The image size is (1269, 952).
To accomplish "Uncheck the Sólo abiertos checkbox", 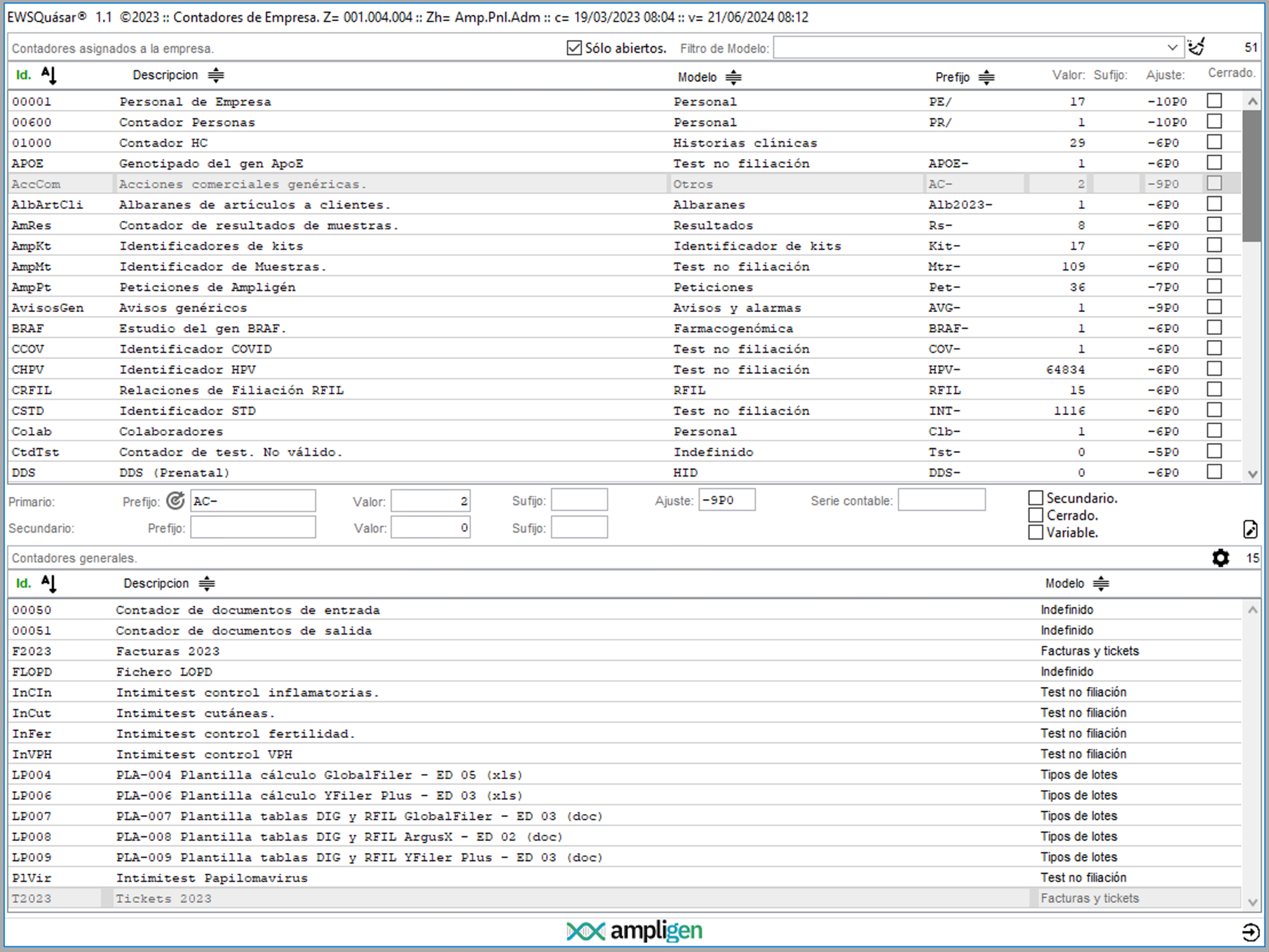I will (574, 48).
